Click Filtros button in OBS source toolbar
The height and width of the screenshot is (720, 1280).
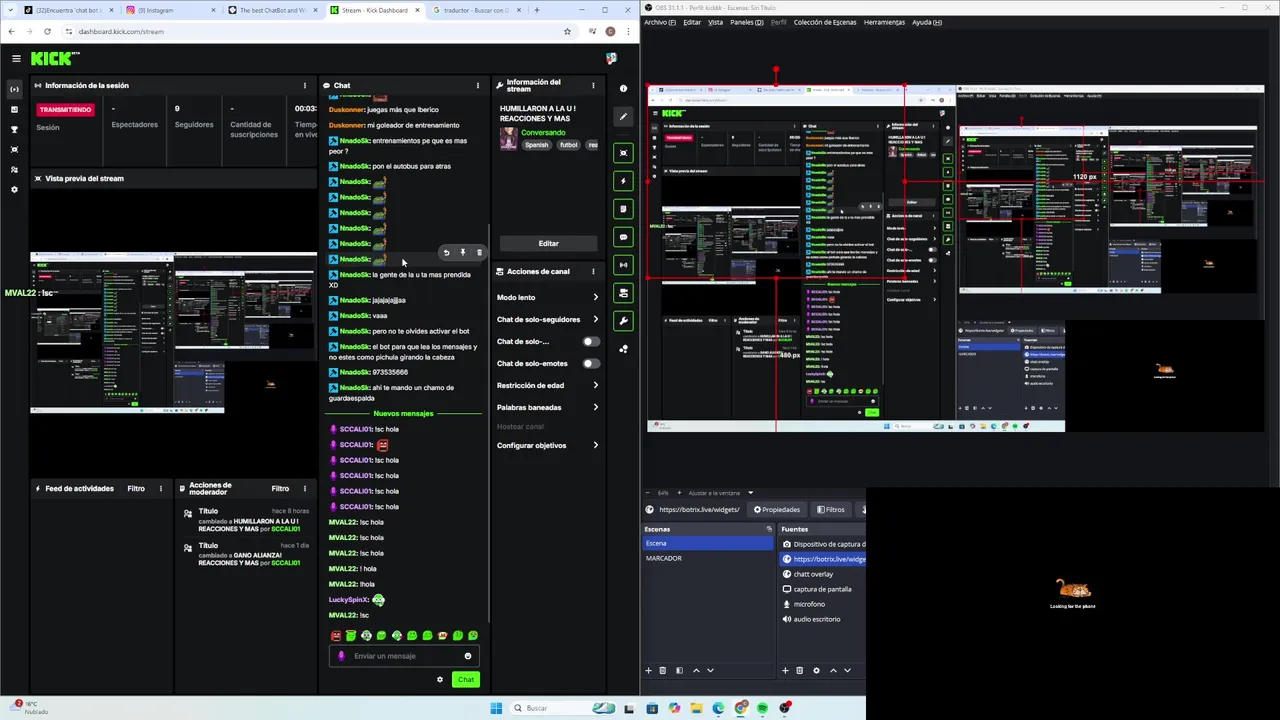point(830,510)
